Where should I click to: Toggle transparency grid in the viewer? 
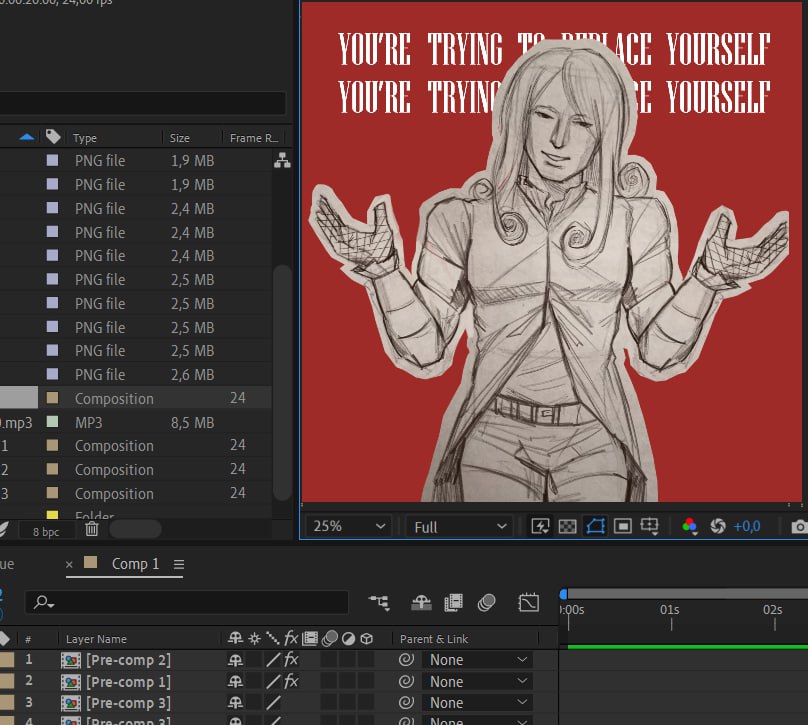point(567,526)
